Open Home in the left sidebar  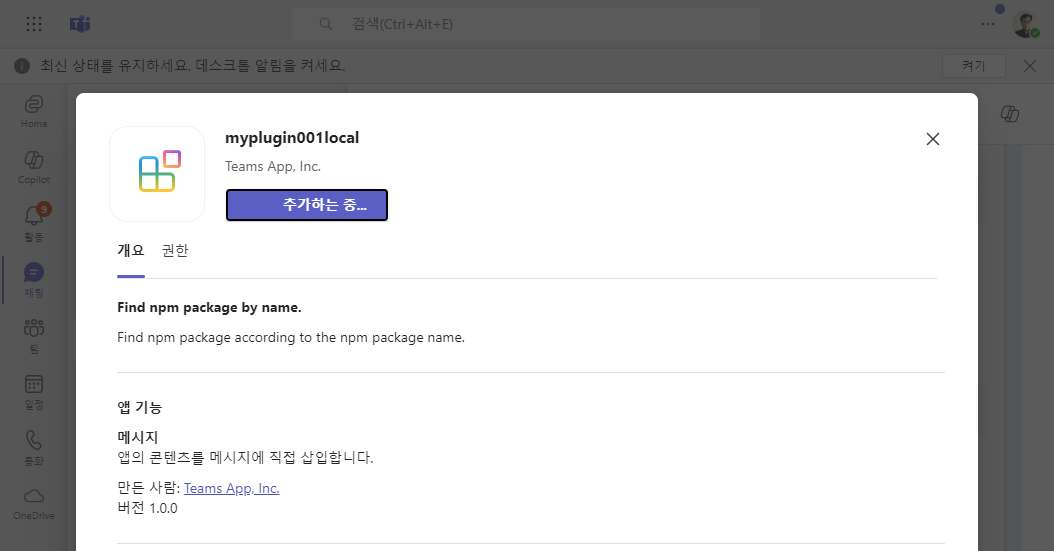point(34,112)
